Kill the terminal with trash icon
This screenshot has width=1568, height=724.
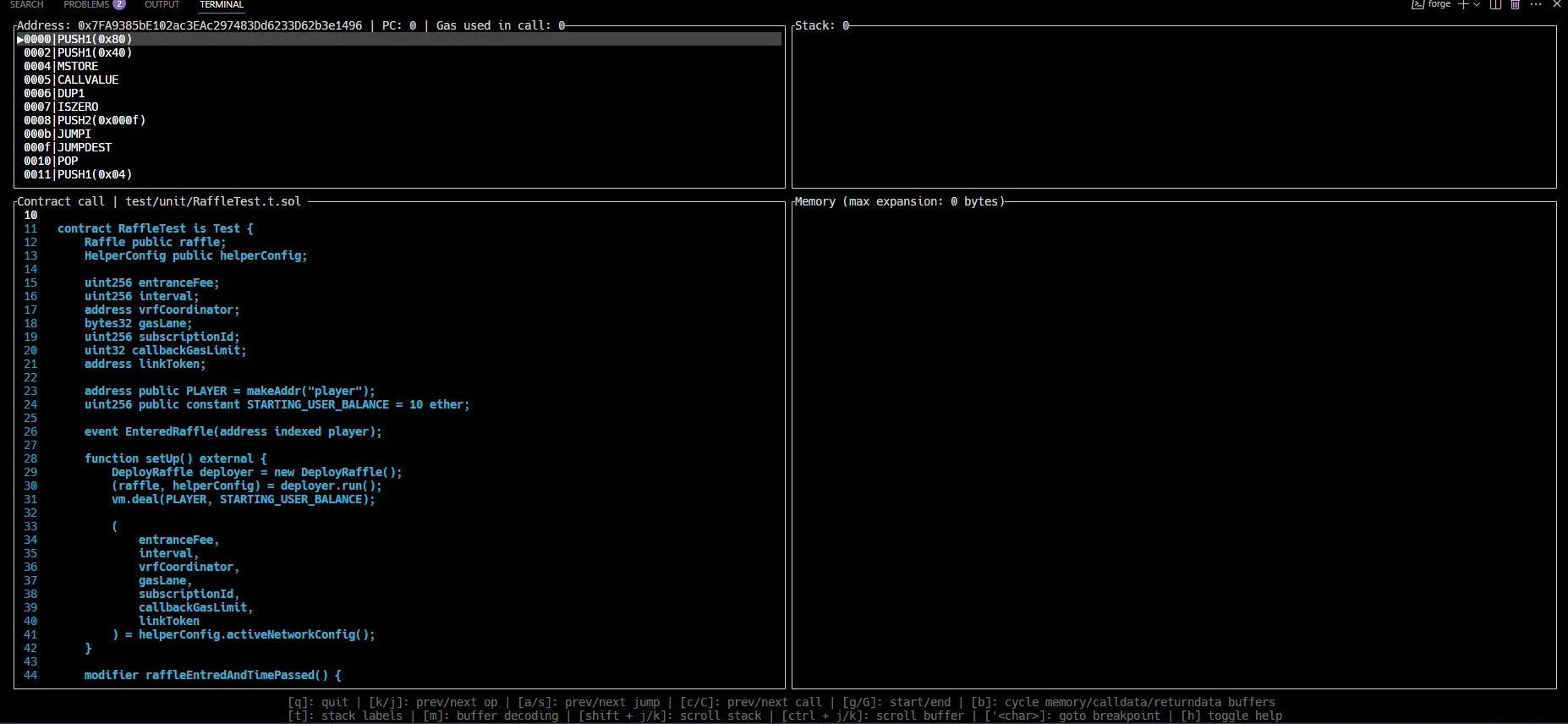[1515, 4]
